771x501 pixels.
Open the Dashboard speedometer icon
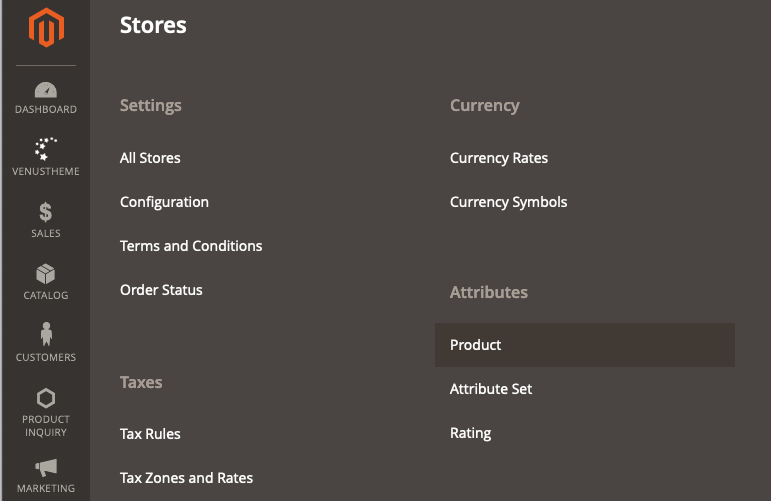coord(46,90)
